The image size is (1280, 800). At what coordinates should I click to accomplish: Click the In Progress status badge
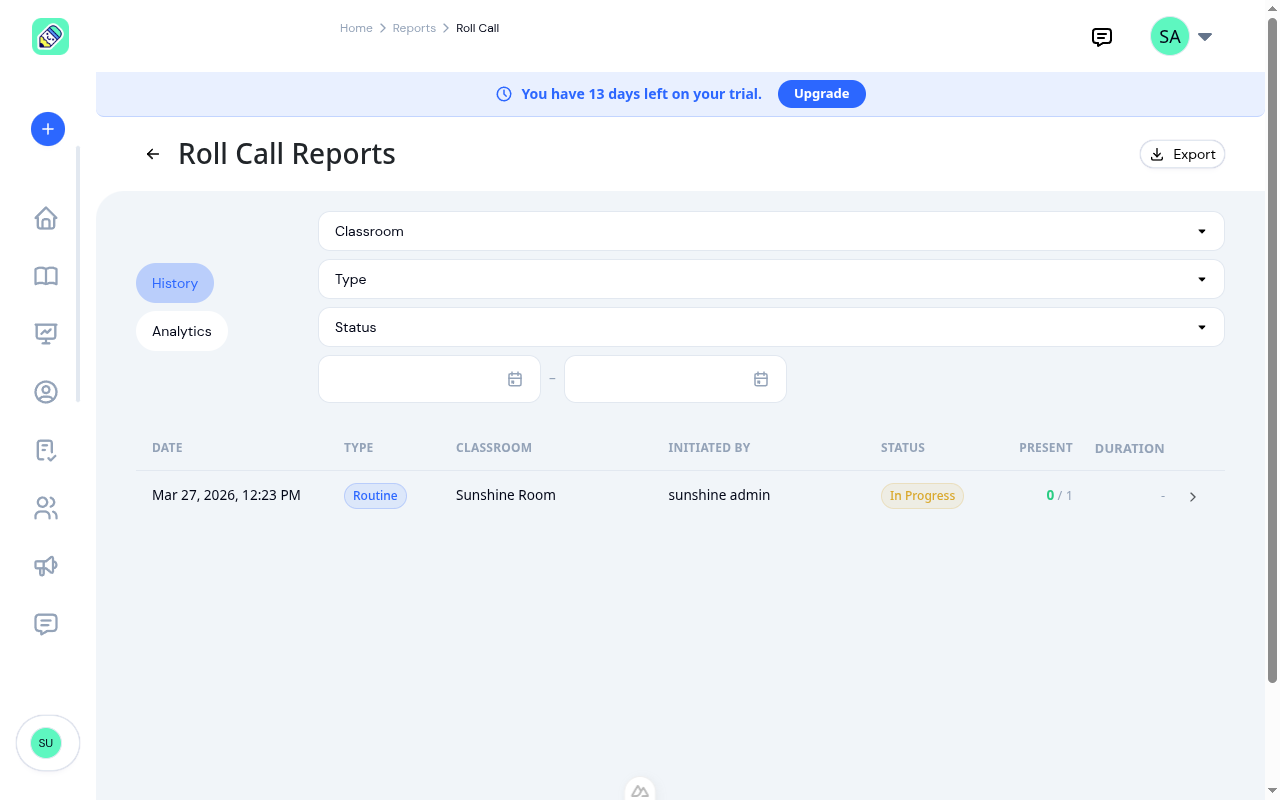[922, 496]
